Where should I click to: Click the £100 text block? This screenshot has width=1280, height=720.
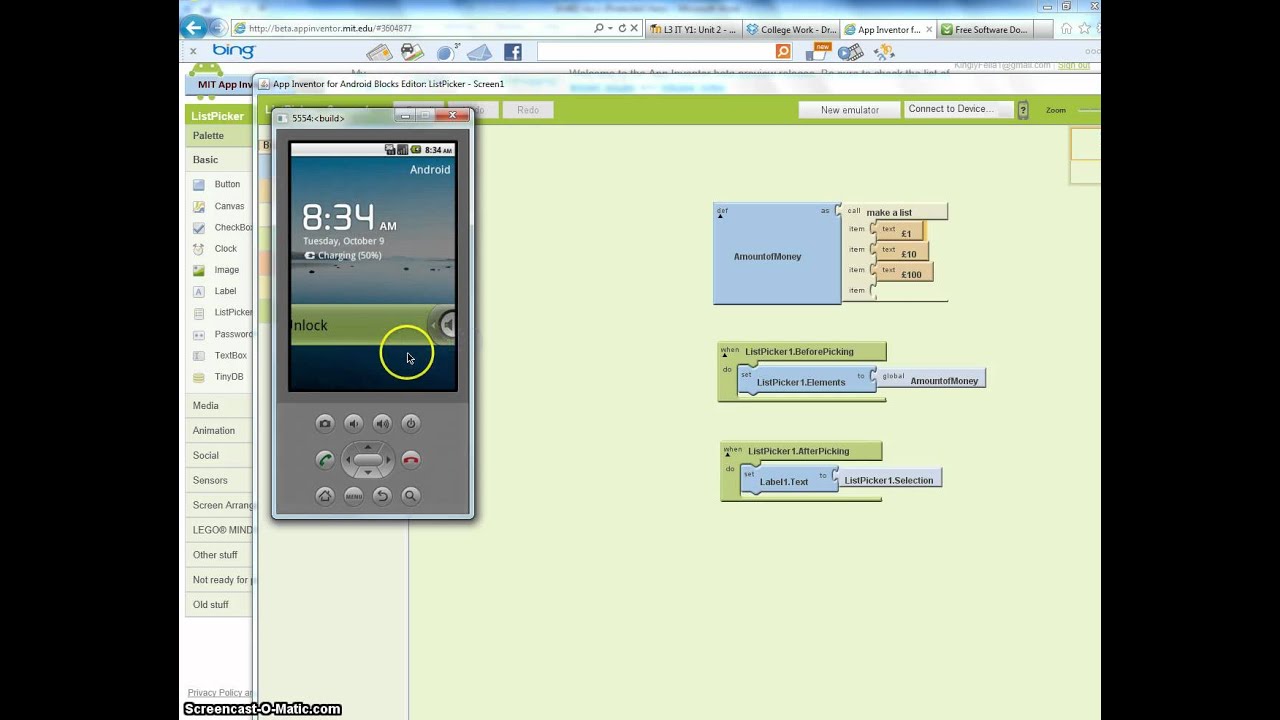(x=904, y=273)
